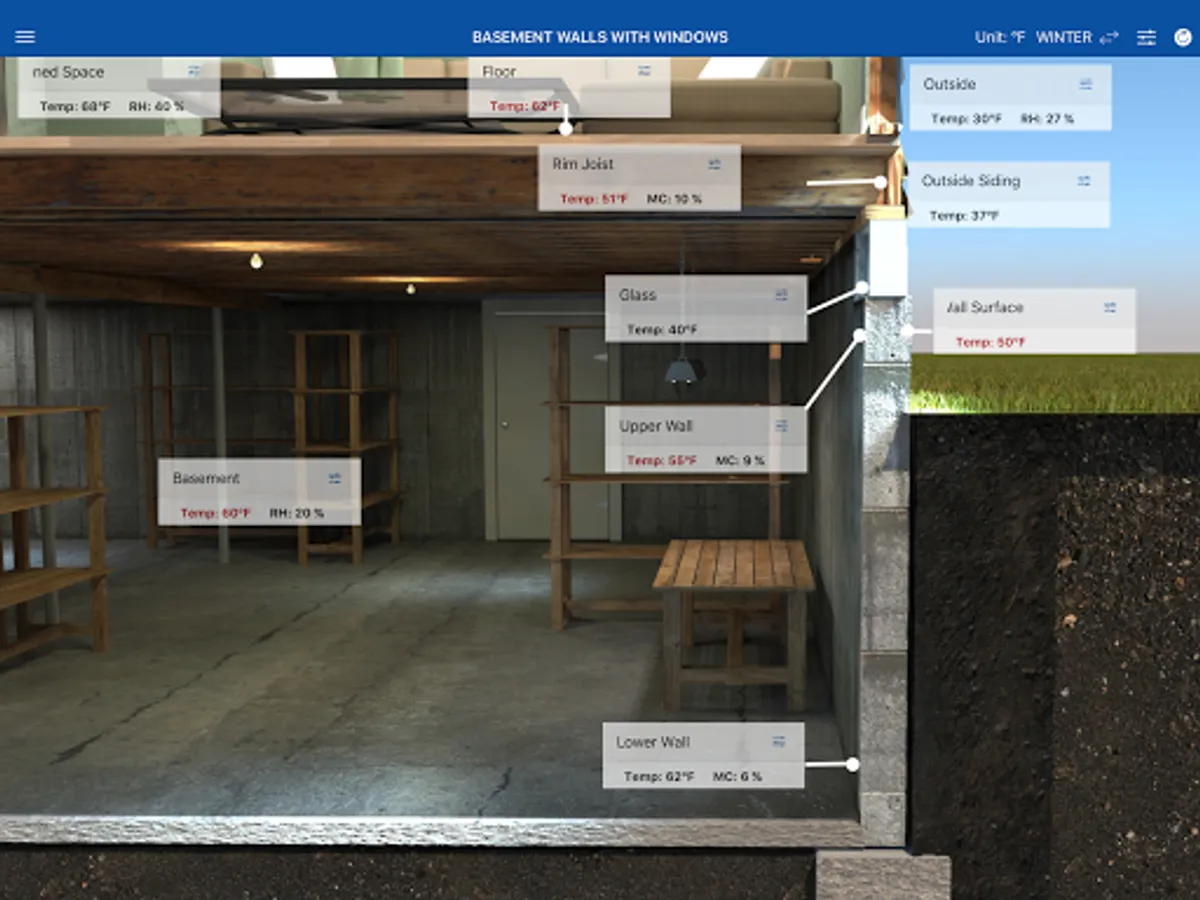1200x900 pixels.
Task: Click the Outside card title
Action: point(949,84)
